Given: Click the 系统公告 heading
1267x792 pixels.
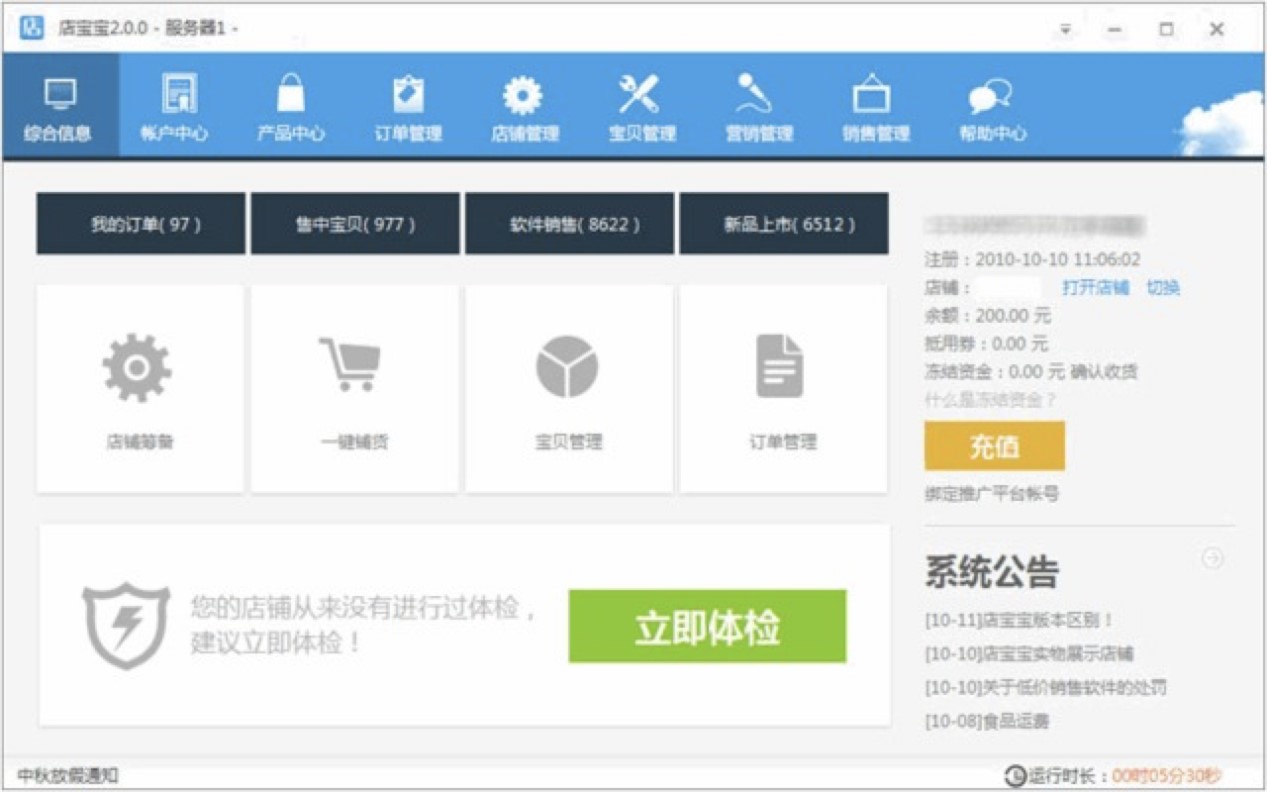Looking at the screenshot, I should point(991,572).
